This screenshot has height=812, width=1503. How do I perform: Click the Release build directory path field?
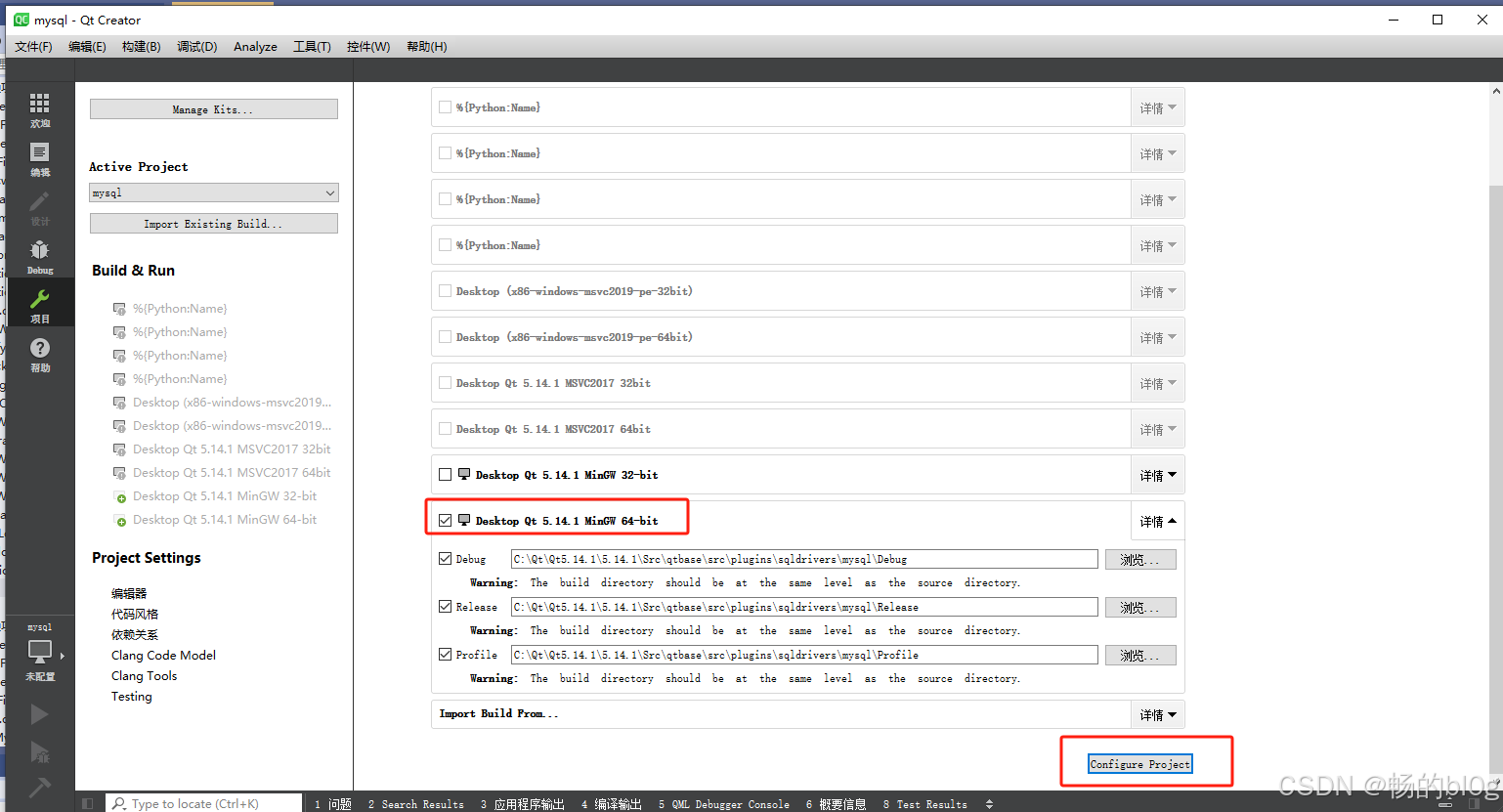804,607
